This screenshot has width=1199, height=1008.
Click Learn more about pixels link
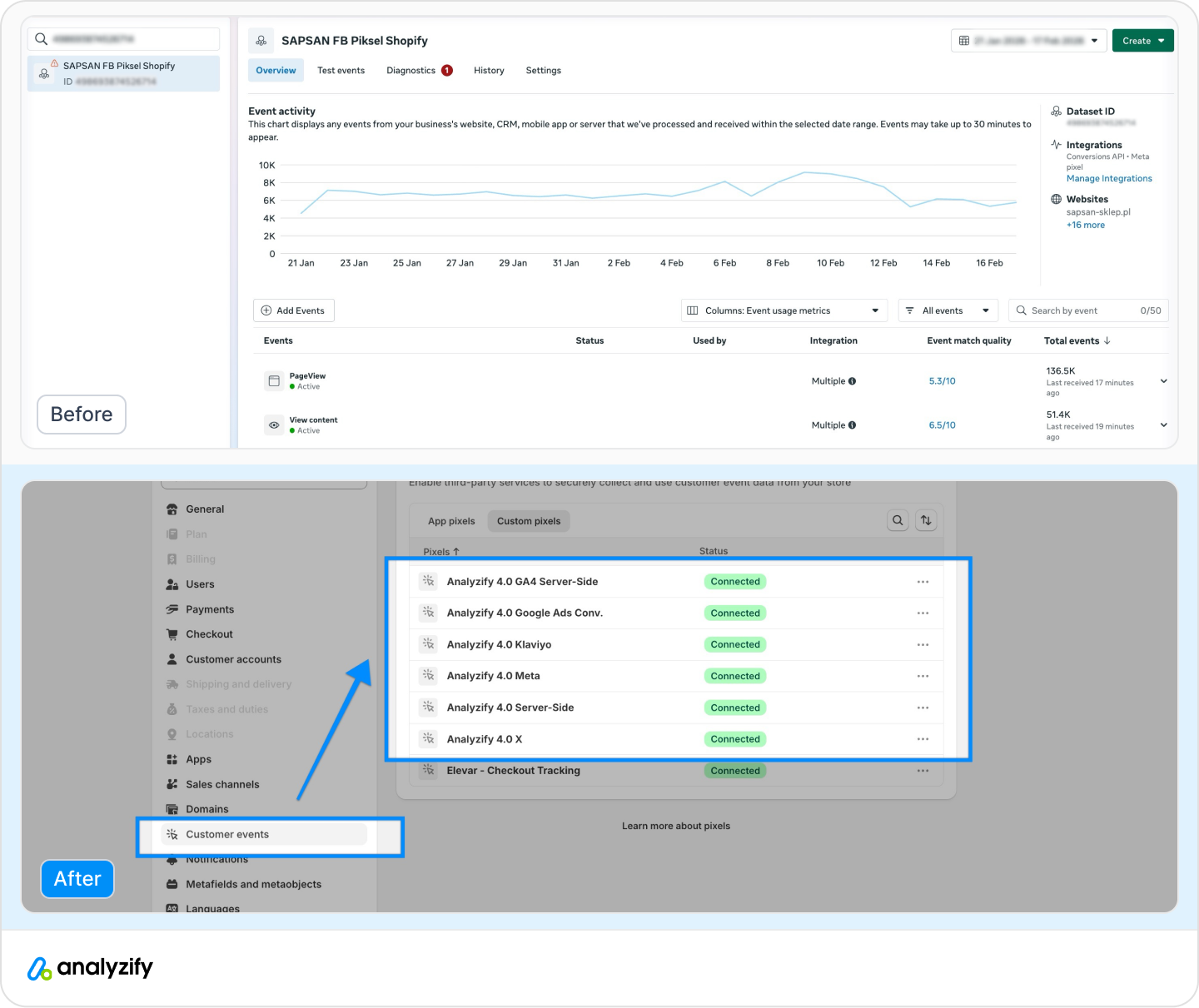tap(676, 827)
